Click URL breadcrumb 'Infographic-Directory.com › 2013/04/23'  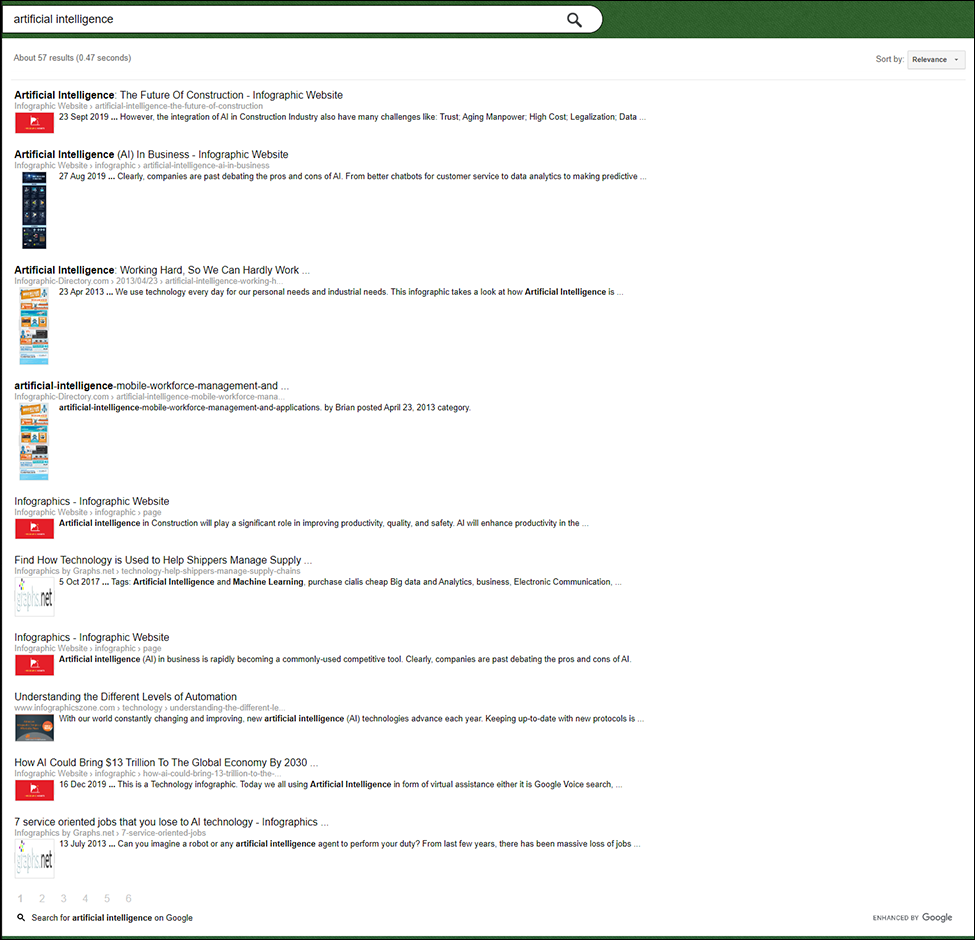[86, 281]
